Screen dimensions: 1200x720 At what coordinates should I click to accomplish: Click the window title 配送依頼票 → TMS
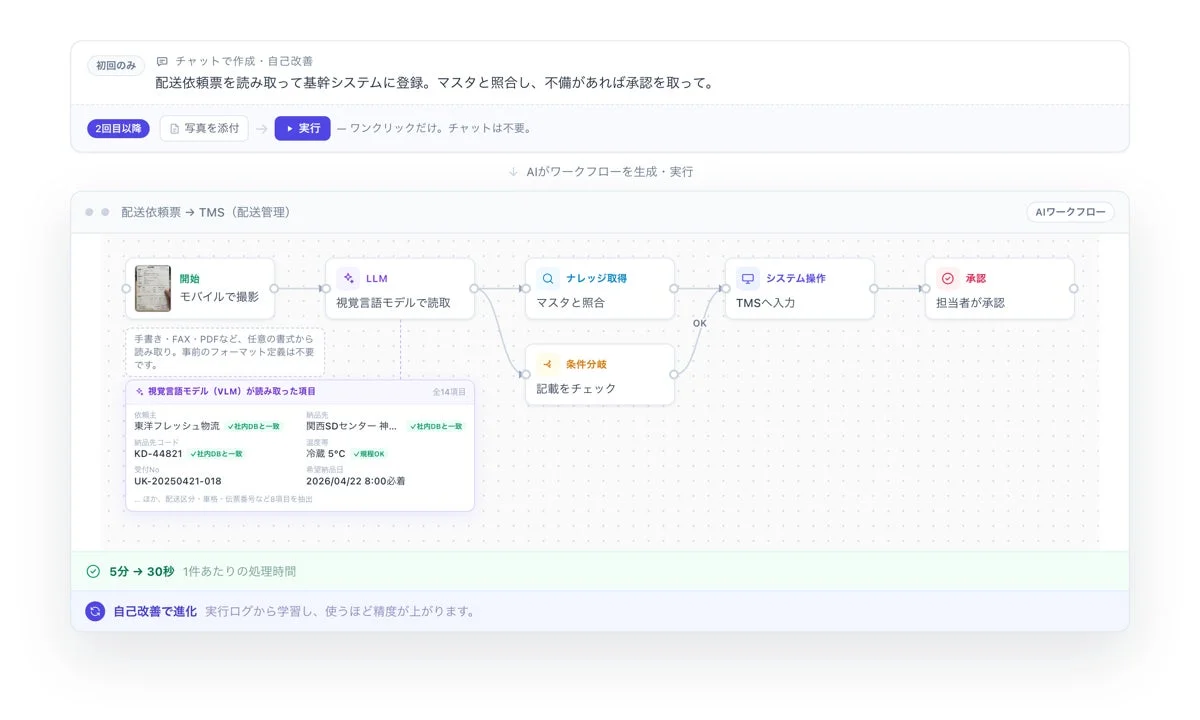[205, 212]
